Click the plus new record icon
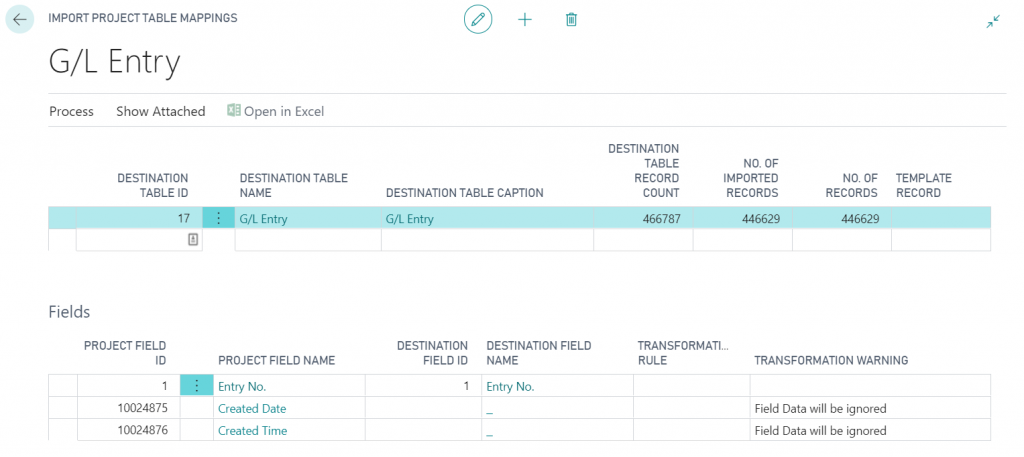 pyautogui.click(x=525, y=19)
